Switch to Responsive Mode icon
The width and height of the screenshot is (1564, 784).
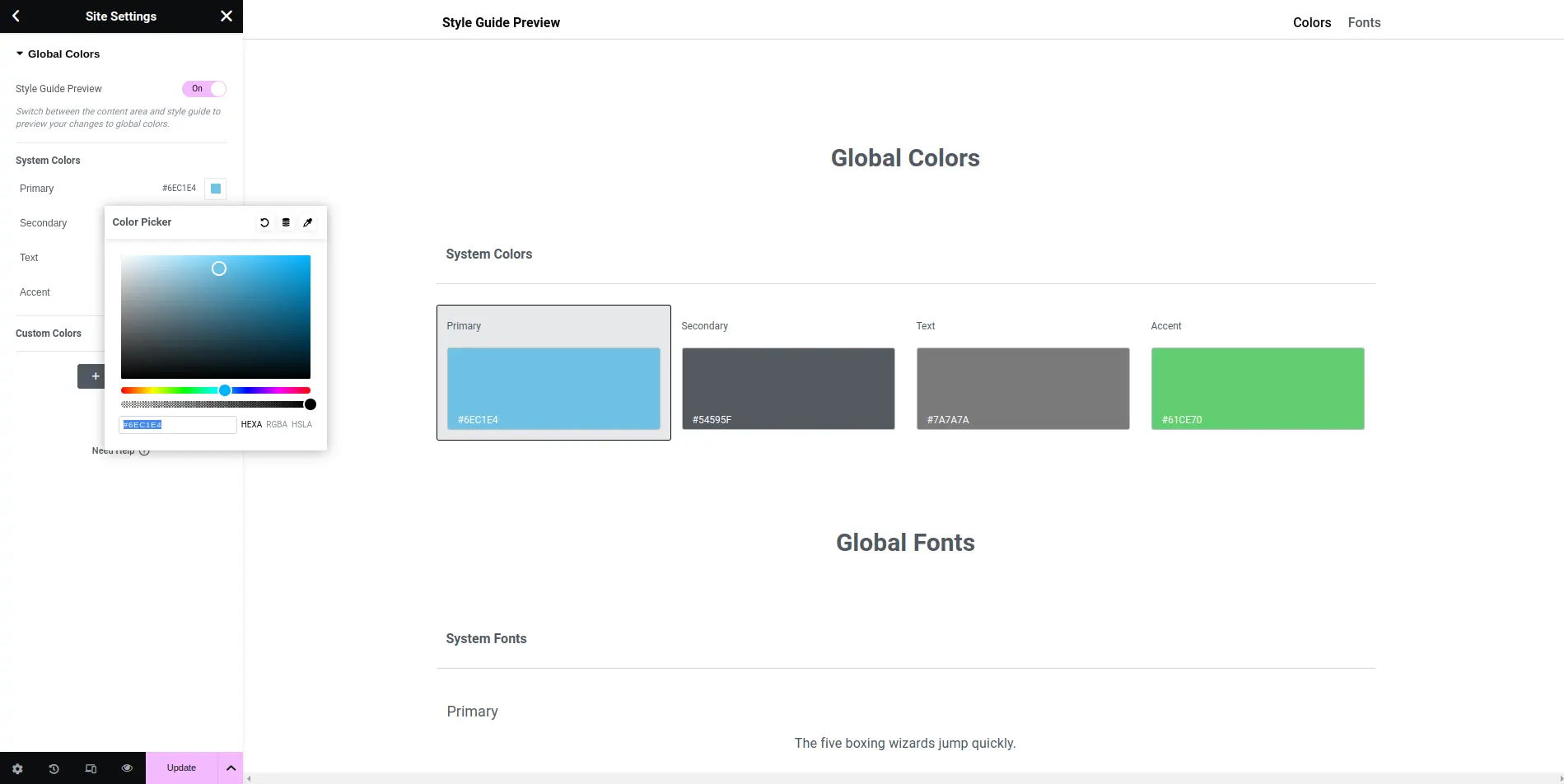(91, 768)
